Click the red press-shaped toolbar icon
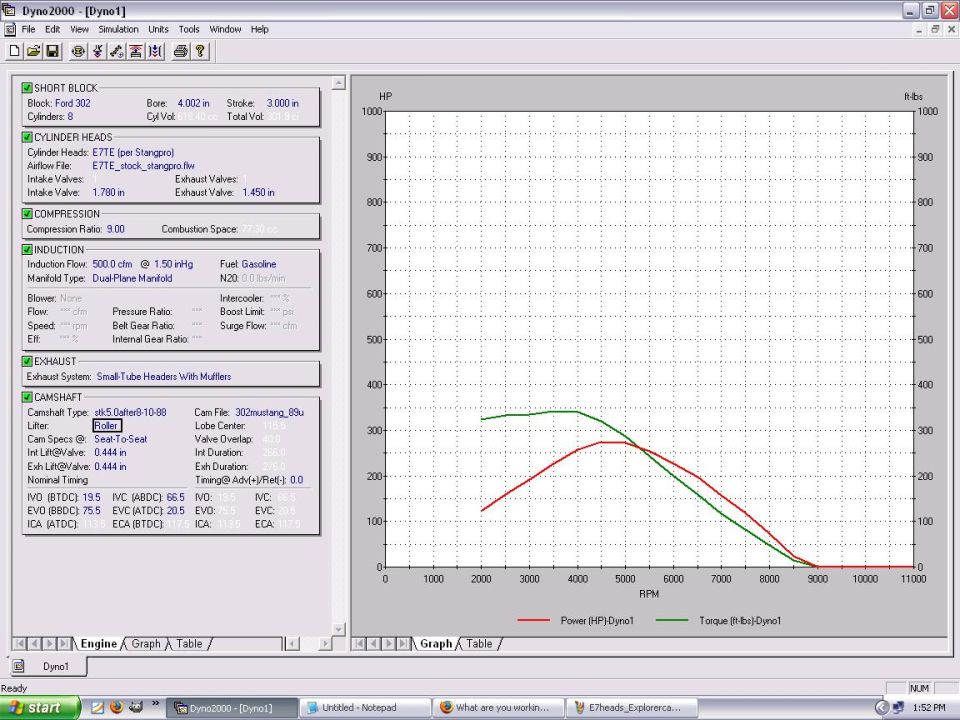This screenshot has width=960, height=720. [x=136, y=51]
